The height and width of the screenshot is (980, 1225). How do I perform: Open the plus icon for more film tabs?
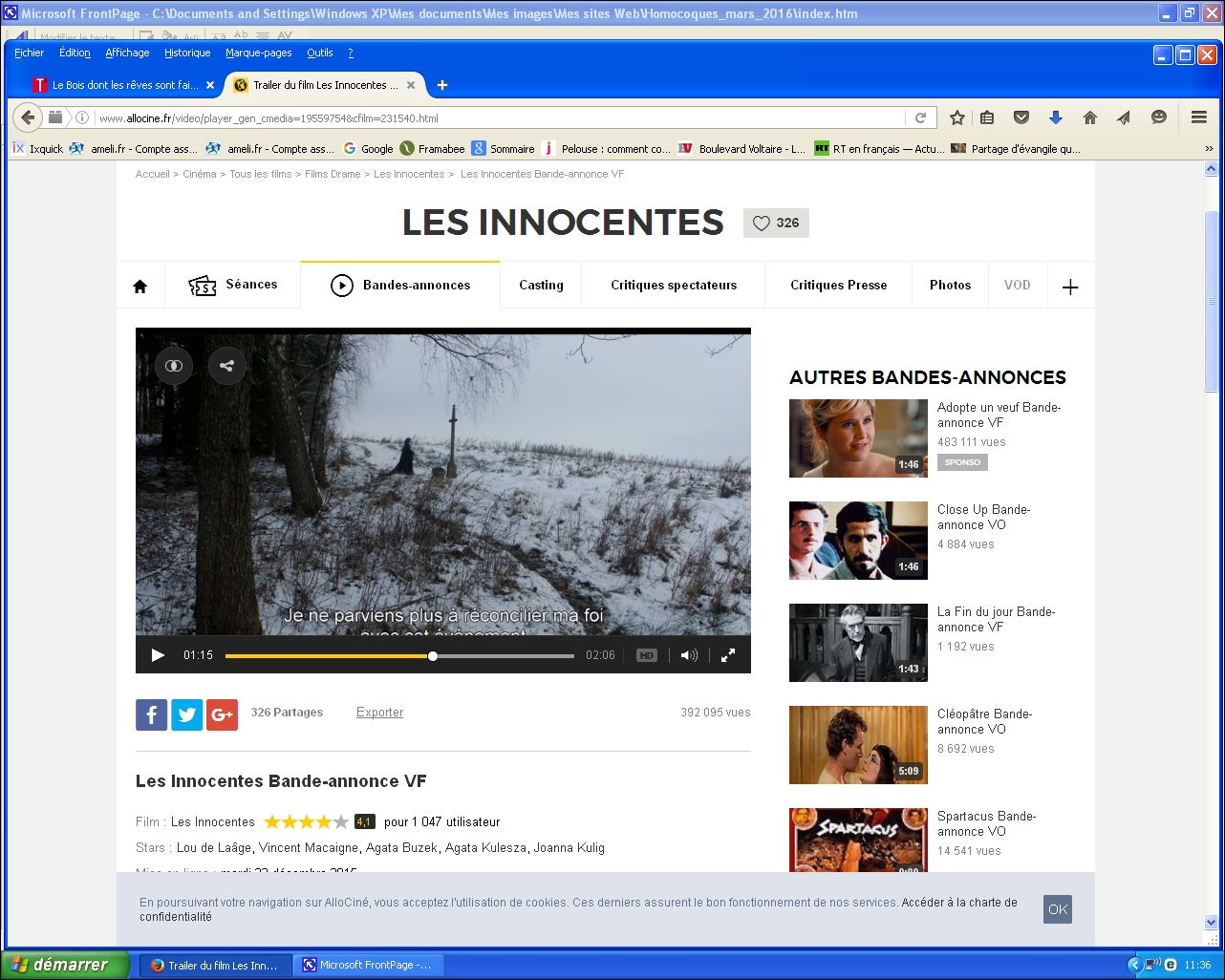1070,287
